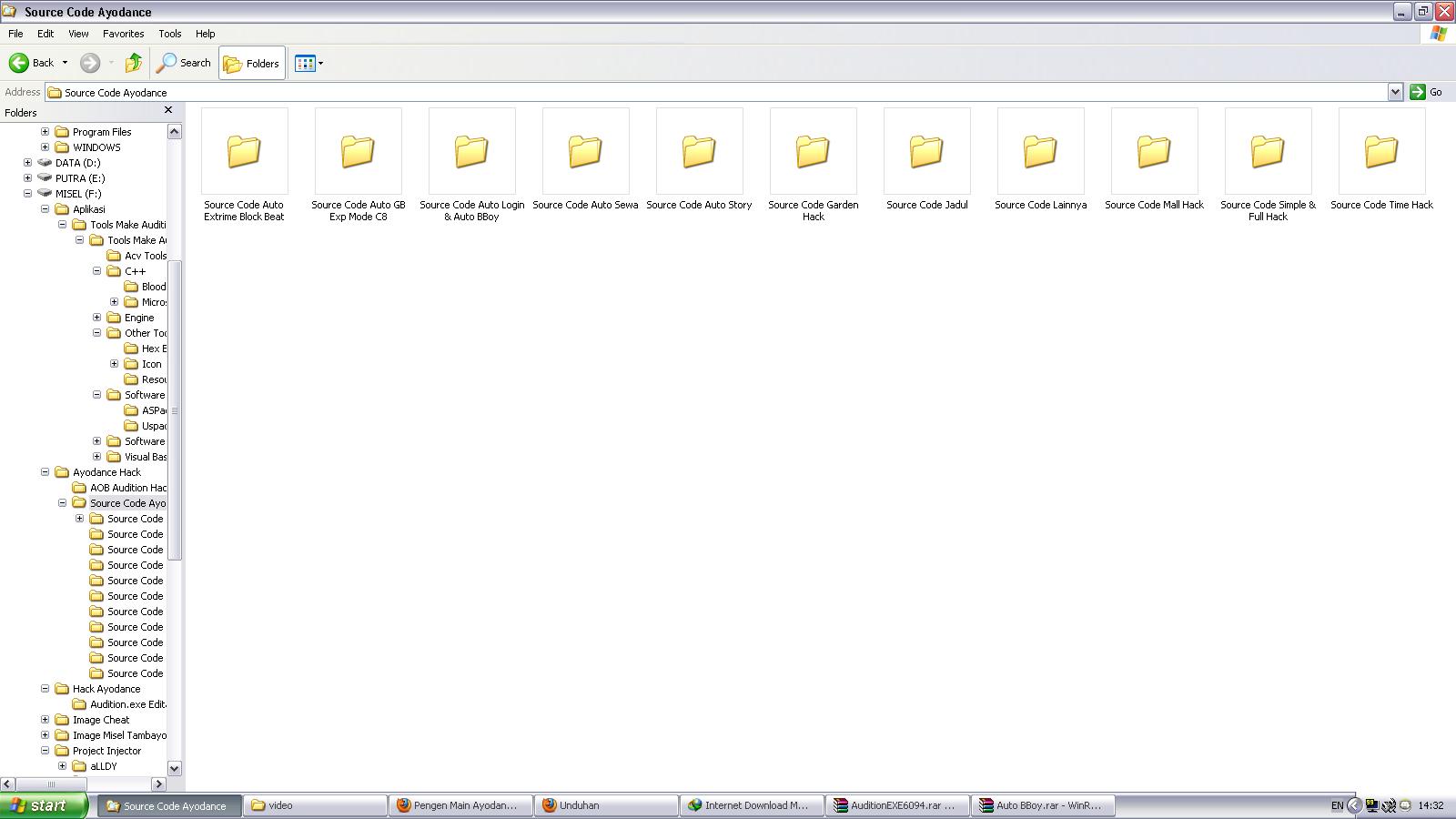
Task: Switch to video taskbar window
Action: tap(315, 805)
